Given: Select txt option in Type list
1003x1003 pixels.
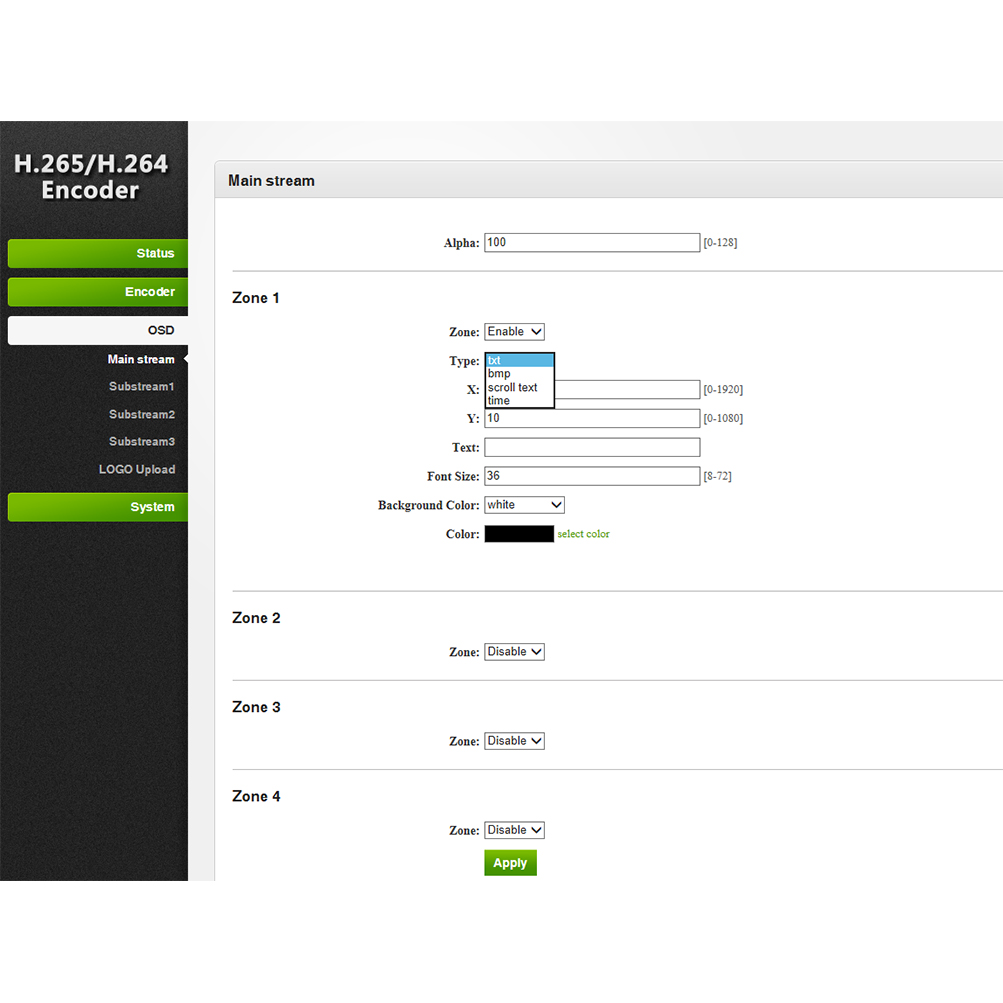Looking at the screenshot, I should pyautogui.click(x=519, y=361).
